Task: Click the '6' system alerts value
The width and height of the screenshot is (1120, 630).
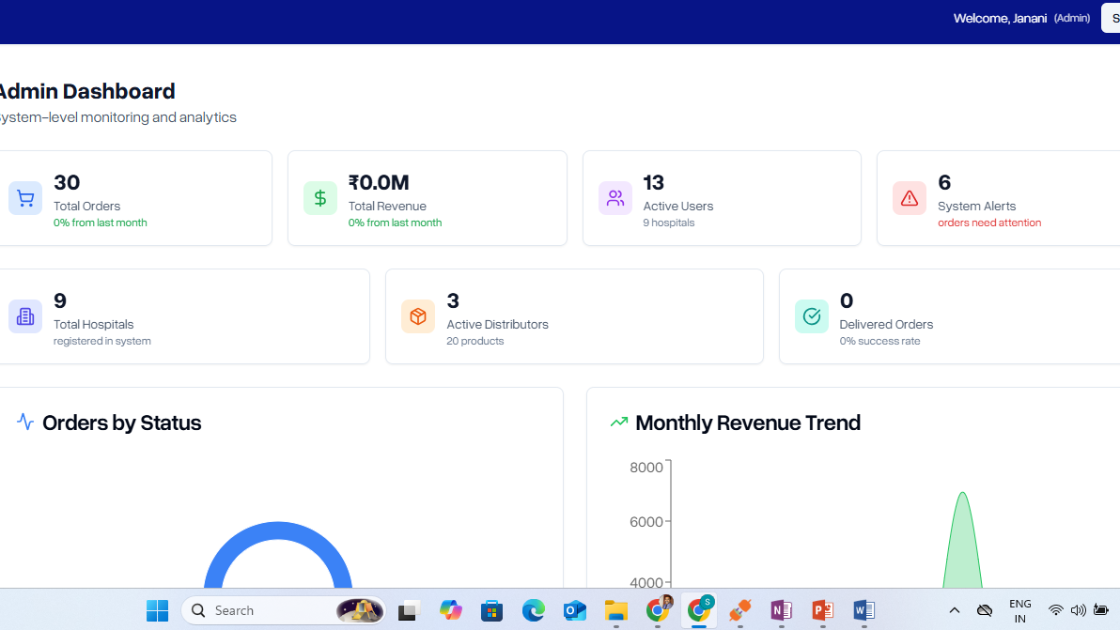Action: (x=944, y=183)
